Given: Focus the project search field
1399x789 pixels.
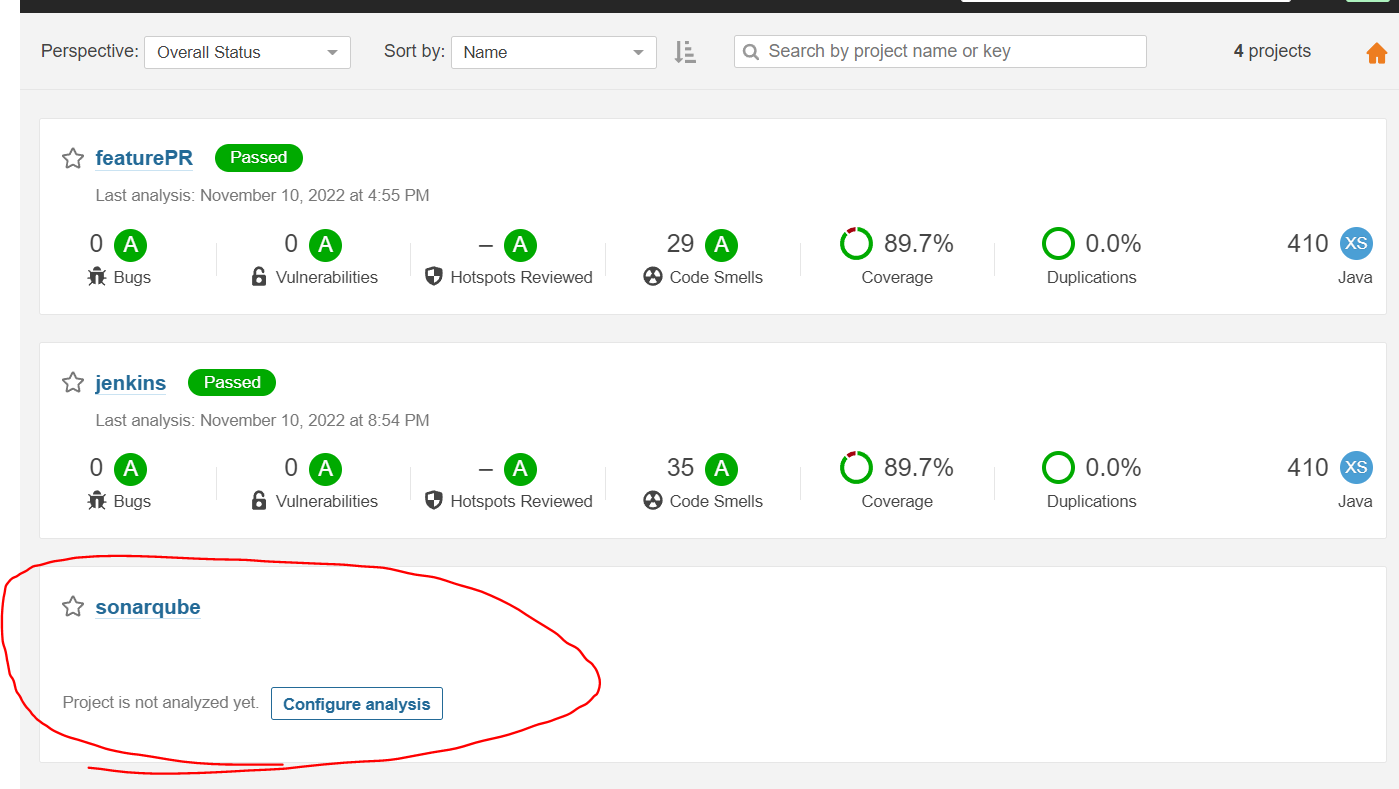Looking at the screenshot, I should (940, 51).
